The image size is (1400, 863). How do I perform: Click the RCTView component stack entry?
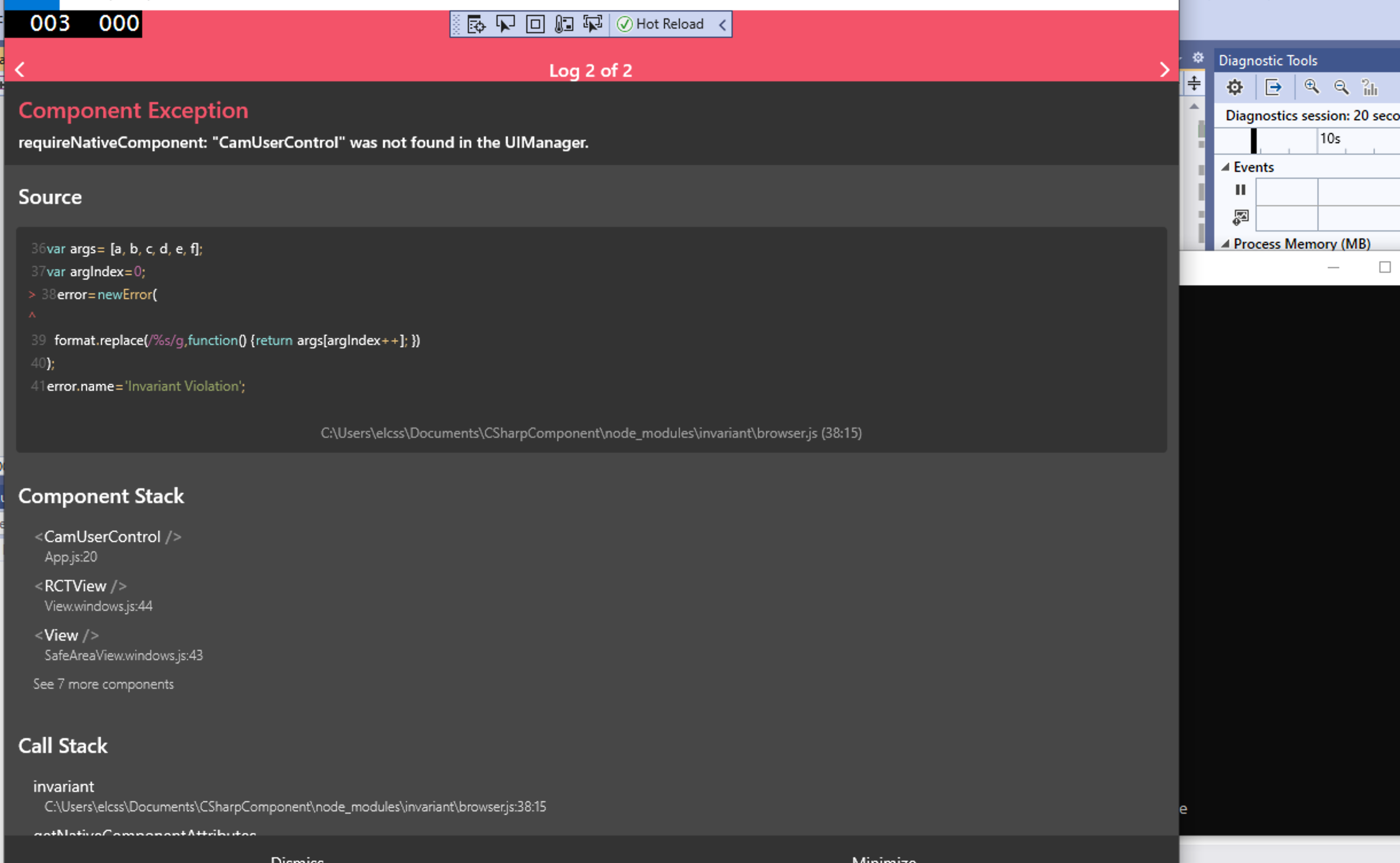tap(80, 586)
